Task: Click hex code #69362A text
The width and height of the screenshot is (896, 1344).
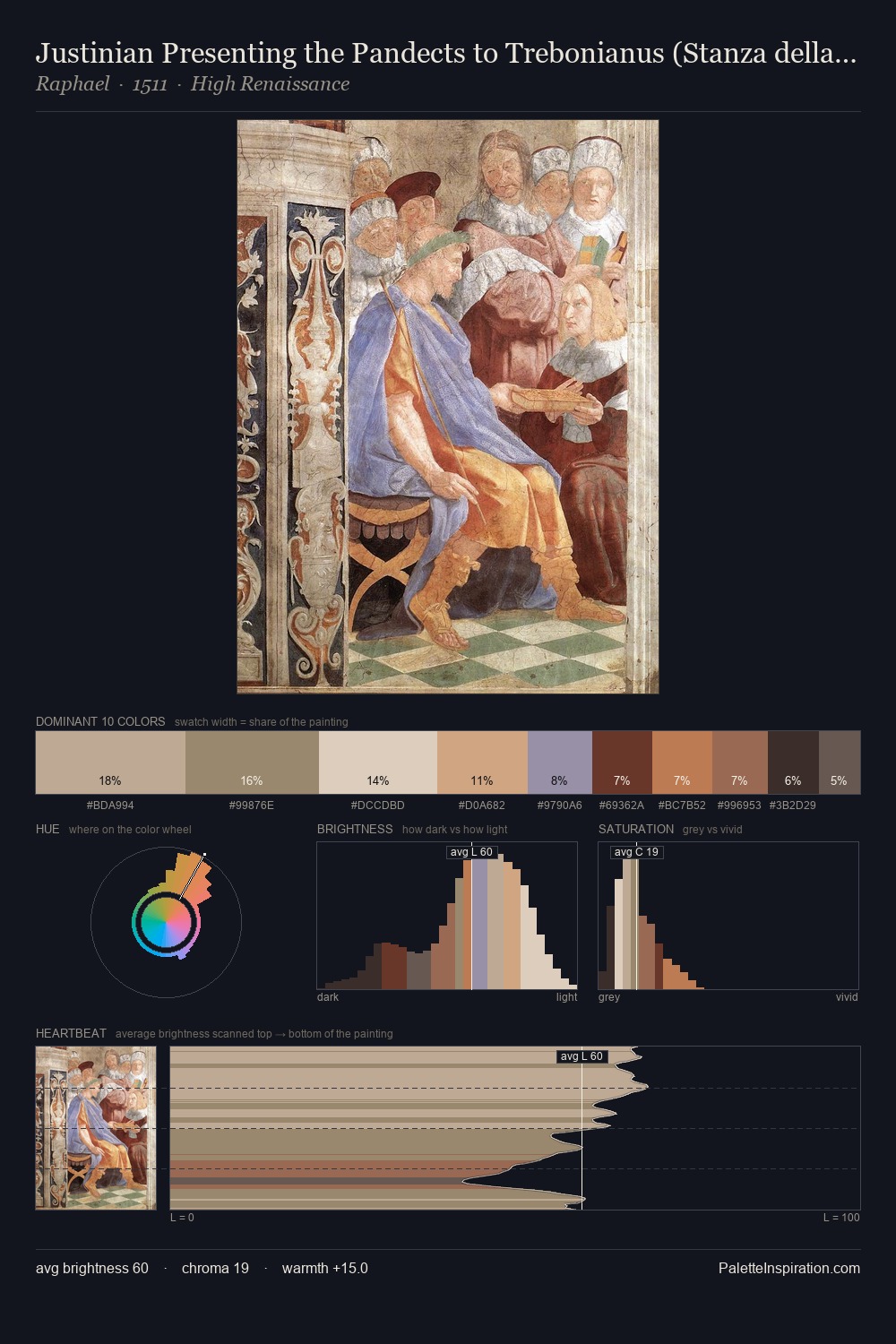Action: [x=622, y=806]
